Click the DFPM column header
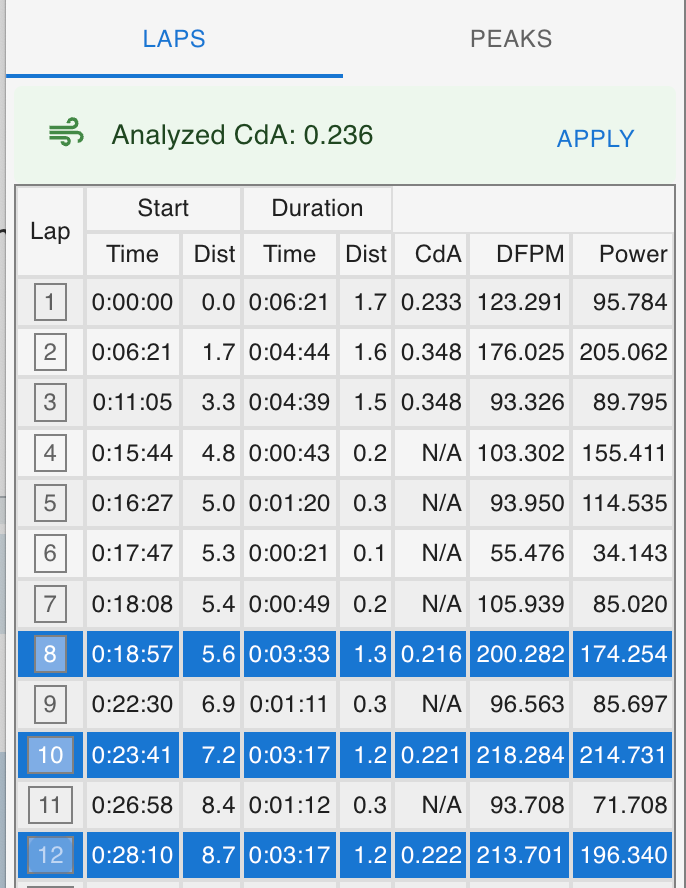This screenshot has height=888, width=686. pyautogui.click(x=518, y=255)
